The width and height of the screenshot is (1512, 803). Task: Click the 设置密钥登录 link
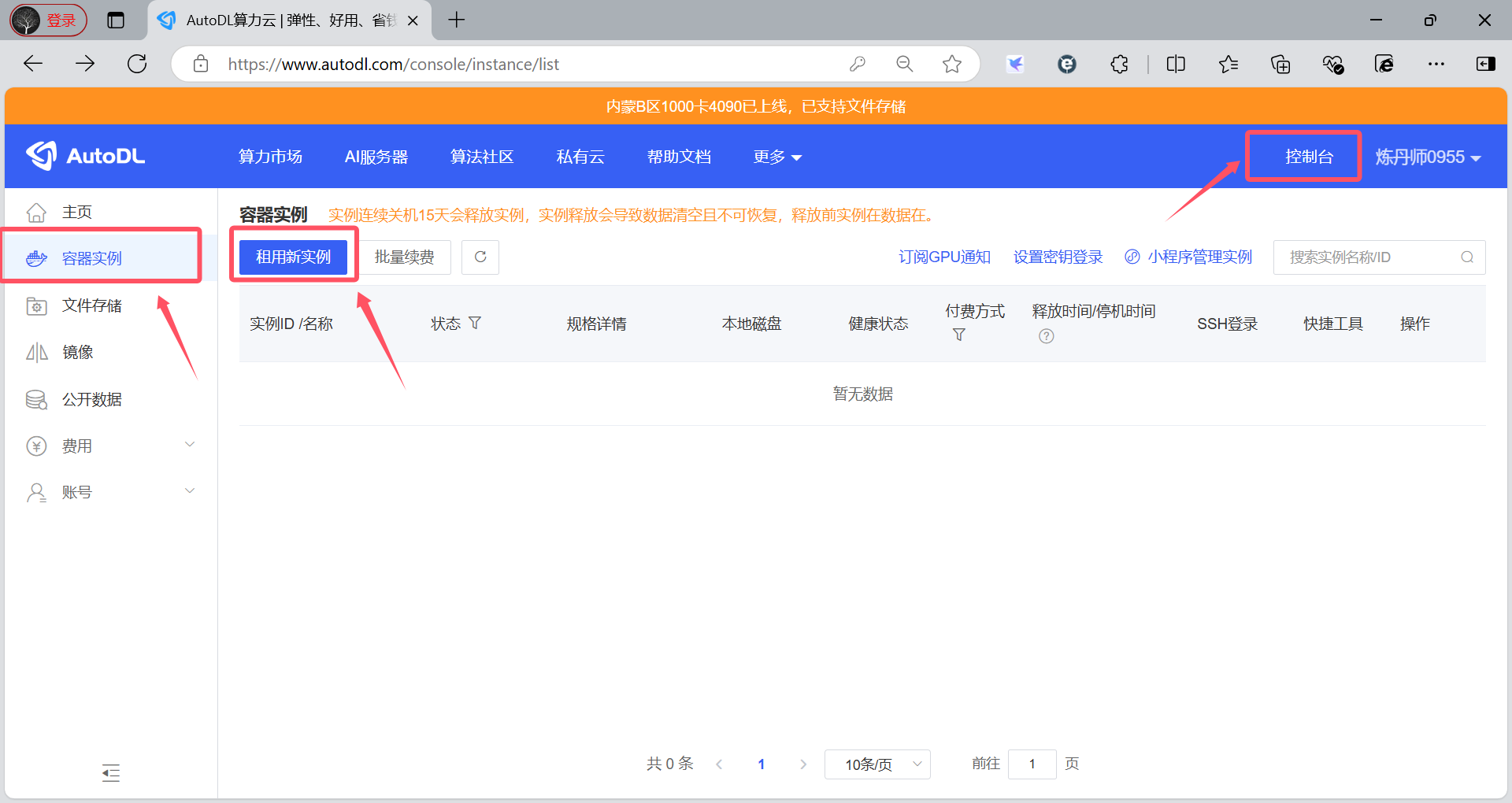coord(1058,257)
